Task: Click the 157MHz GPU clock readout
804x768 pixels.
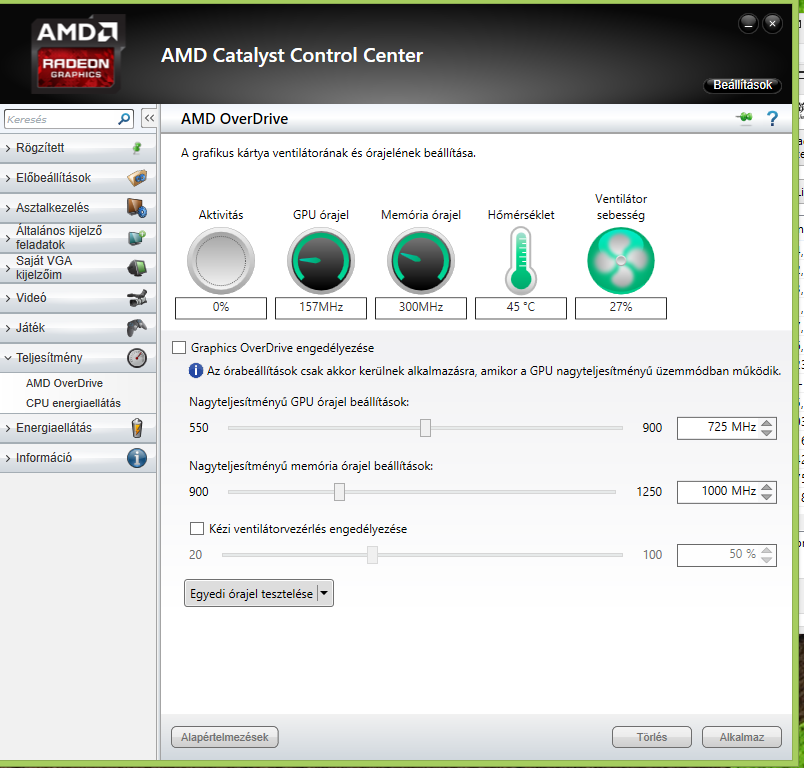Action: pyautogui.click(x=321, y=308)
